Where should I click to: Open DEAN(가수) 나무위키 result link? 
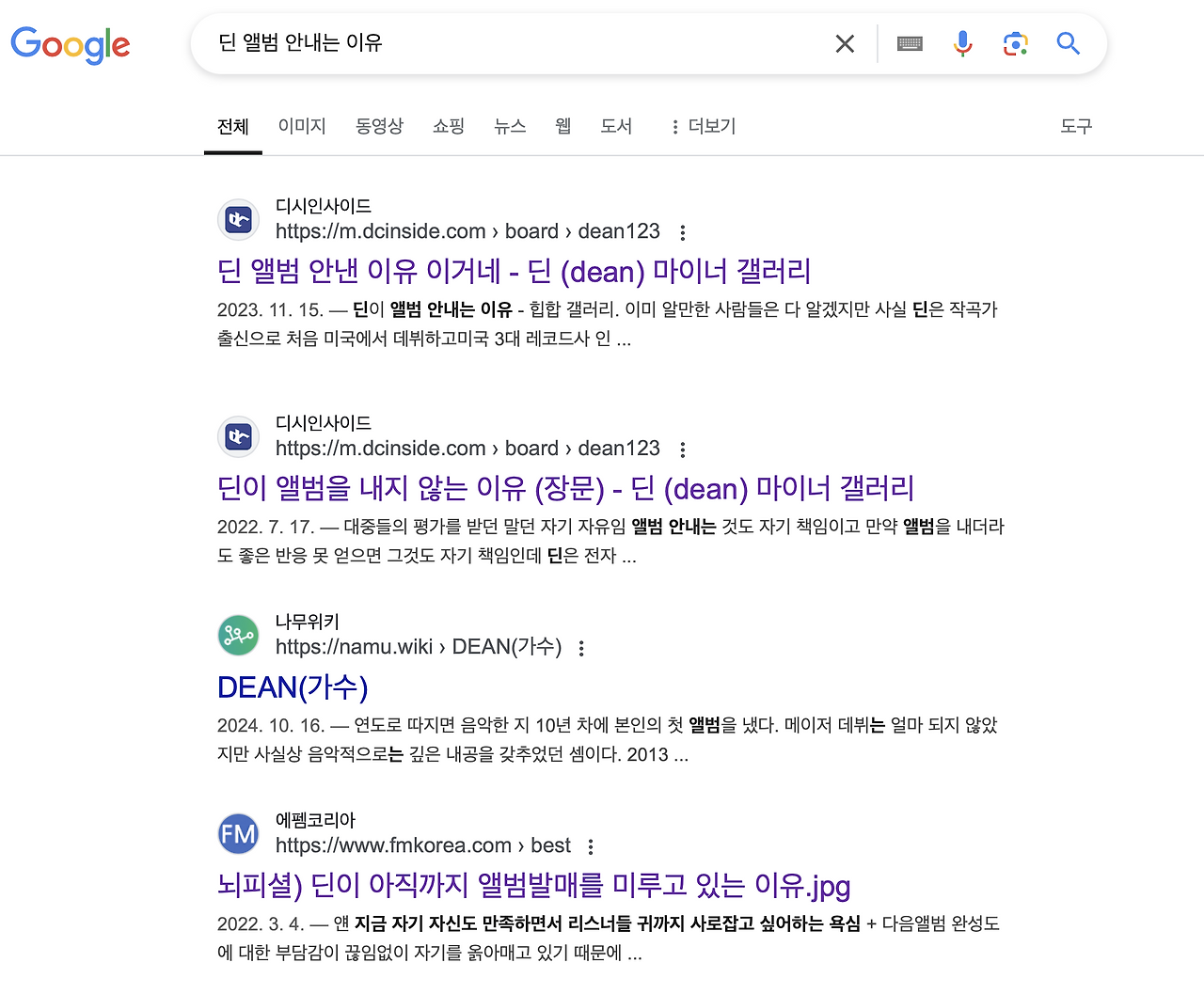pyautogui.click(x=293, y=687)
